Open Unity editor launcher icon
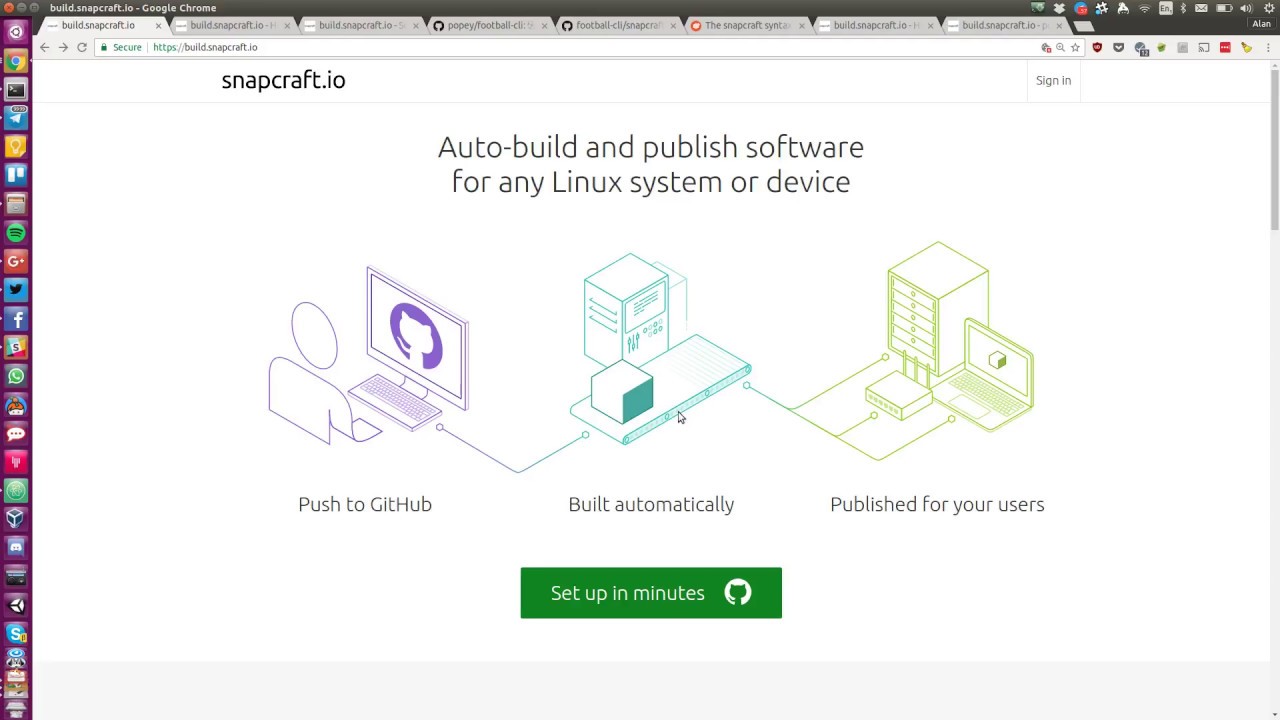Image resolution: width=1280 pixels, height=720 pixels. point(16,605)
